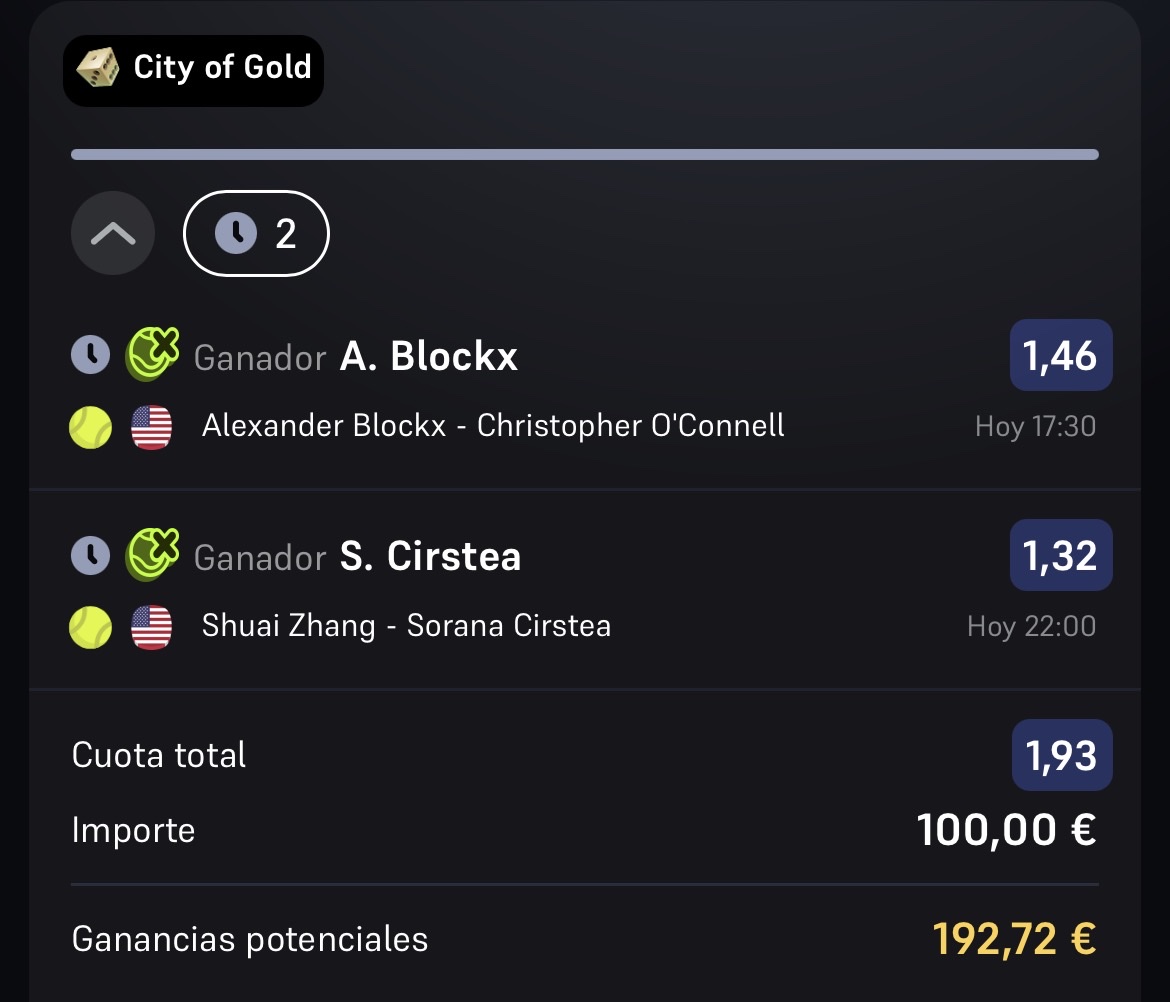The image size is (1170, 1002).
Task: Open Alexander Blockx - Christopher O'Connell match
Action: click(x=492, y=426)
